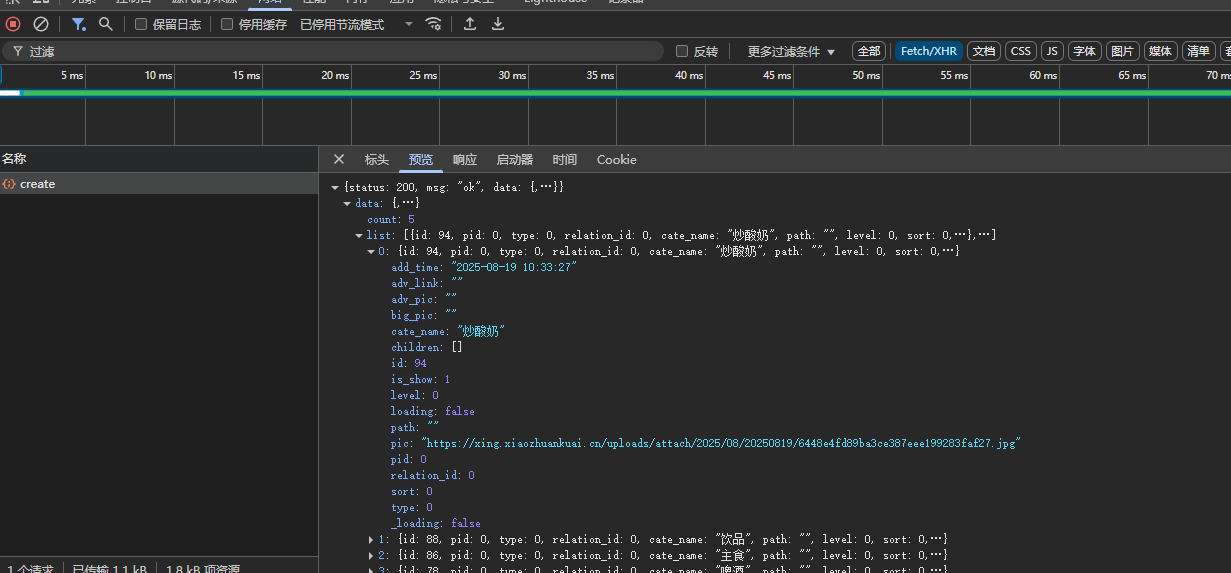The height and width of the screenshot is (573, 1231).
Task: Open network conditions wifi-gear icon
Action: point(433,24)
